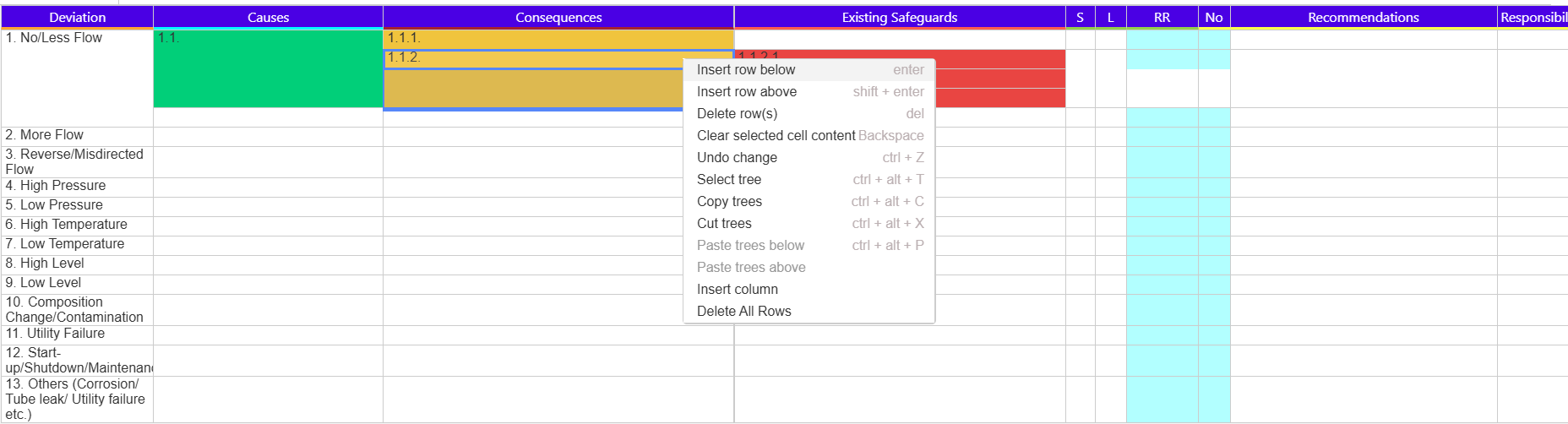
Task: Select 'Insert row above' menu entry
Action: click(747, 92)
